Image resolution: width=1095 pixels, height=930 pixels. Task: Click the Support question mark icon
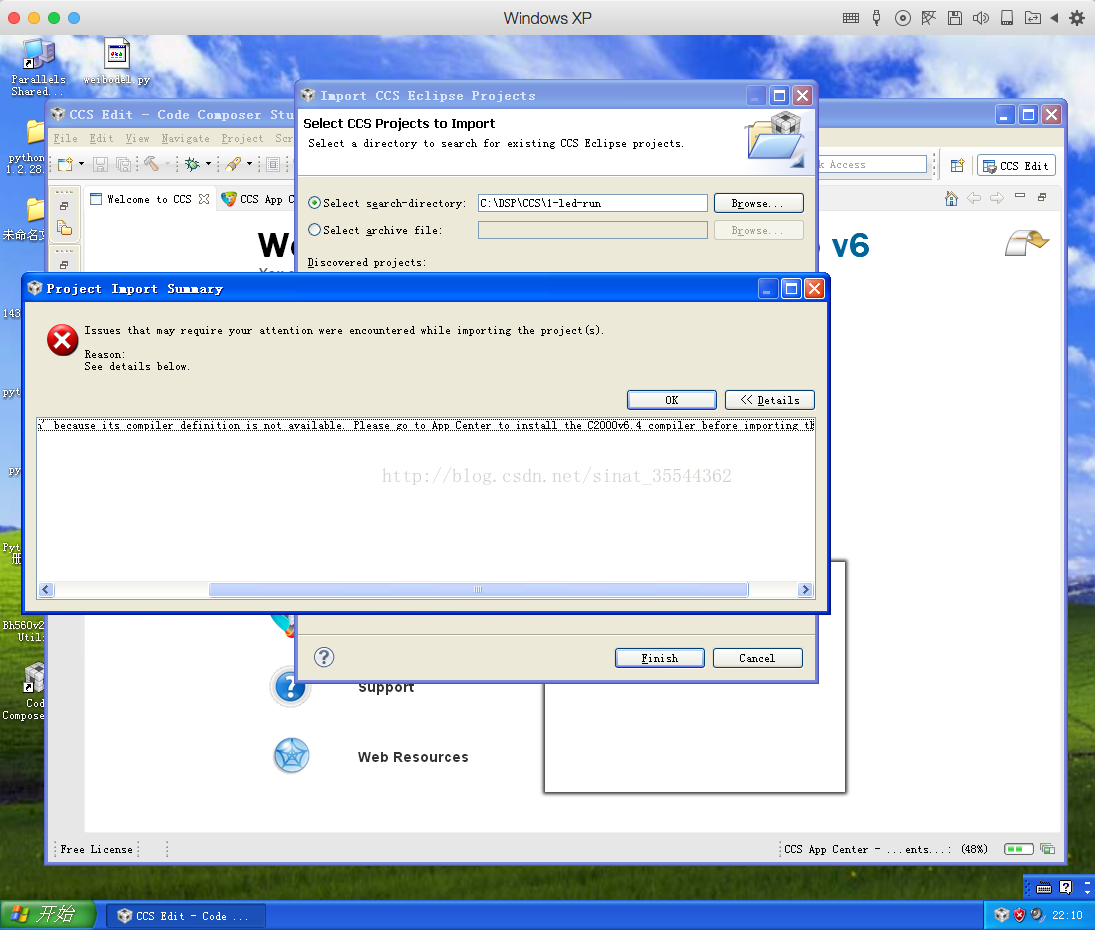(290, 687)
